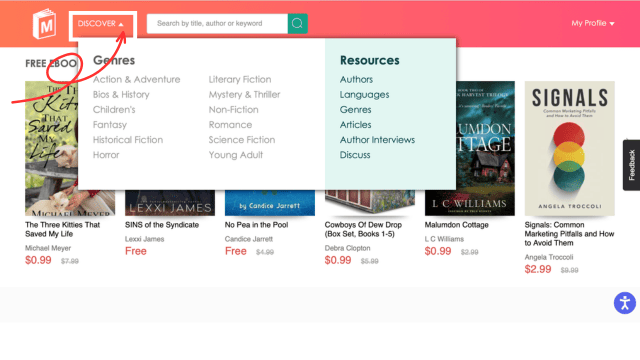Click the $0.99 price under Malumdon Cottage
Viewport: 640px width, 360px height.
coord(438,251)
